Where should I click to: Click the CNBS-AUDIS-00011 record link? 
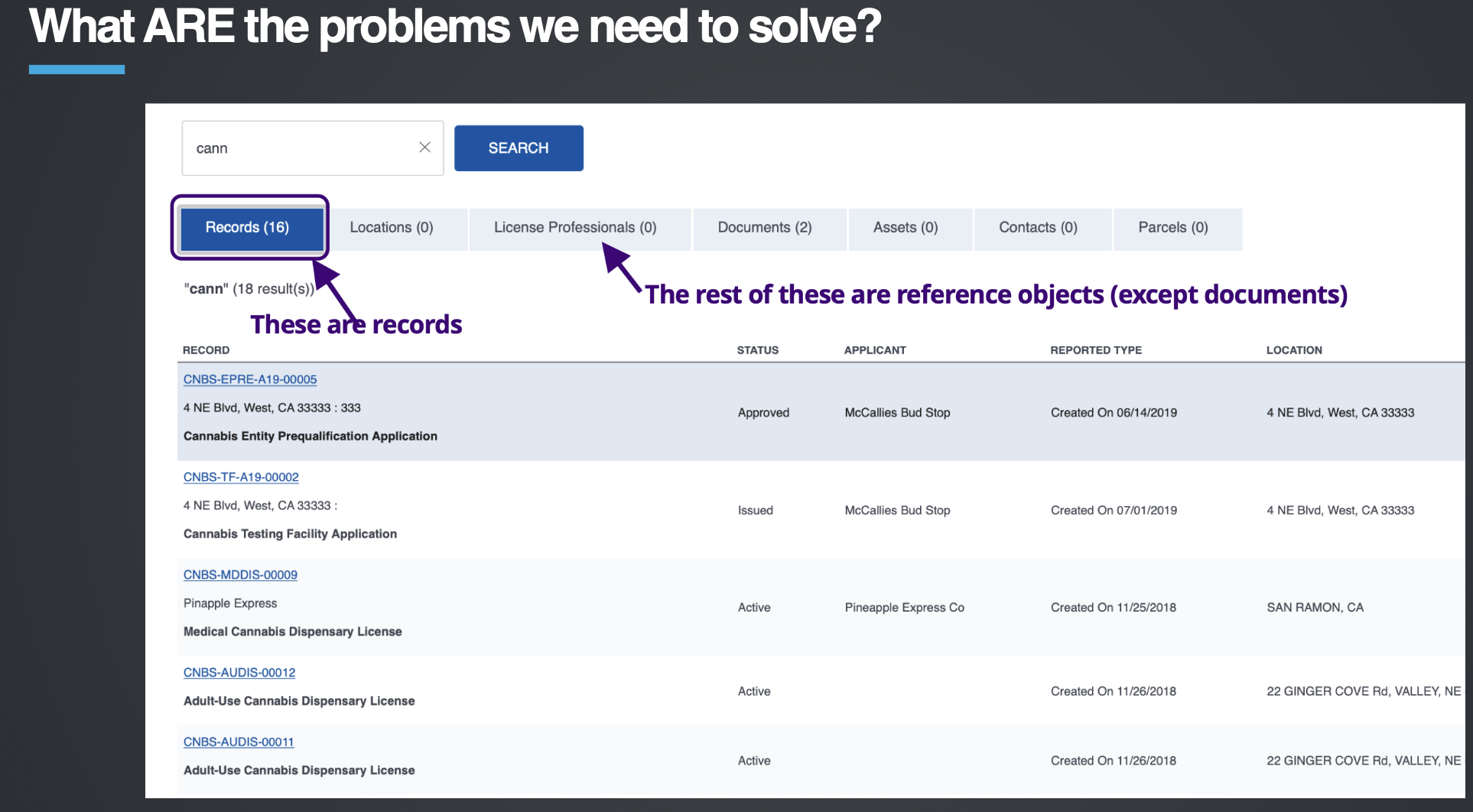point(239,742)
